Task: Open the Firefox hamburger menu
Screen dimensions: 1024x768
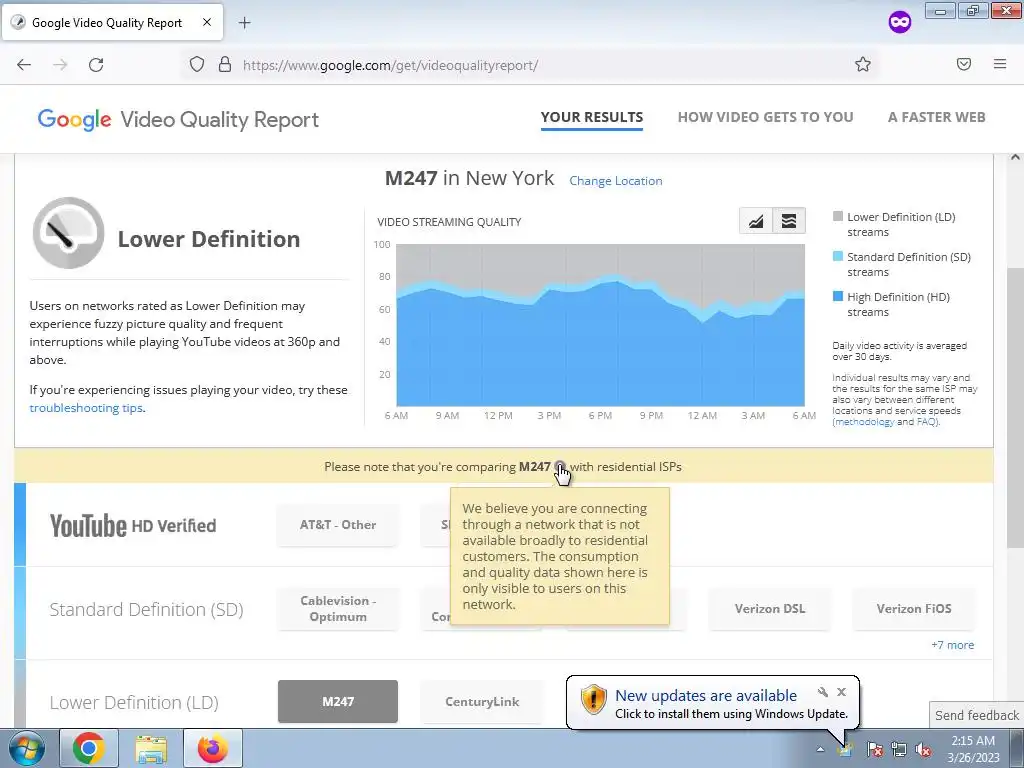Action: 1000,64
